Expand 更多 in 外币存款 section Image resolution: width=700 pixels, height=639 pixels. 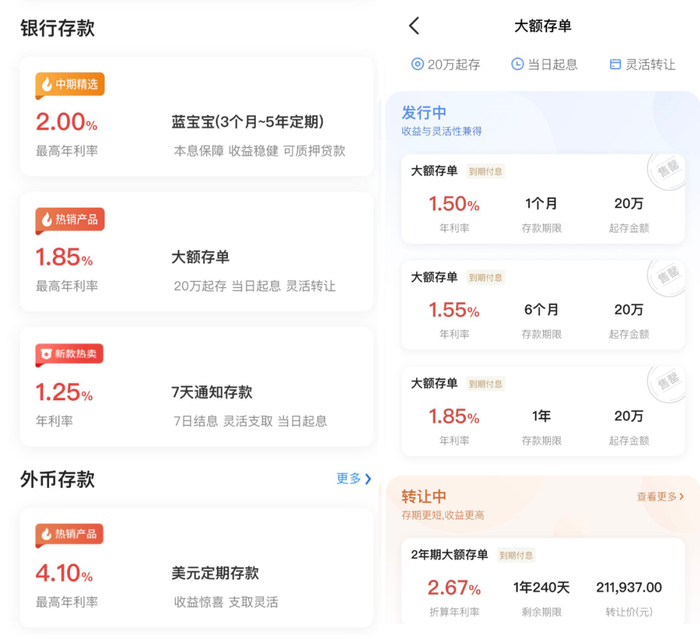(354, 479)
